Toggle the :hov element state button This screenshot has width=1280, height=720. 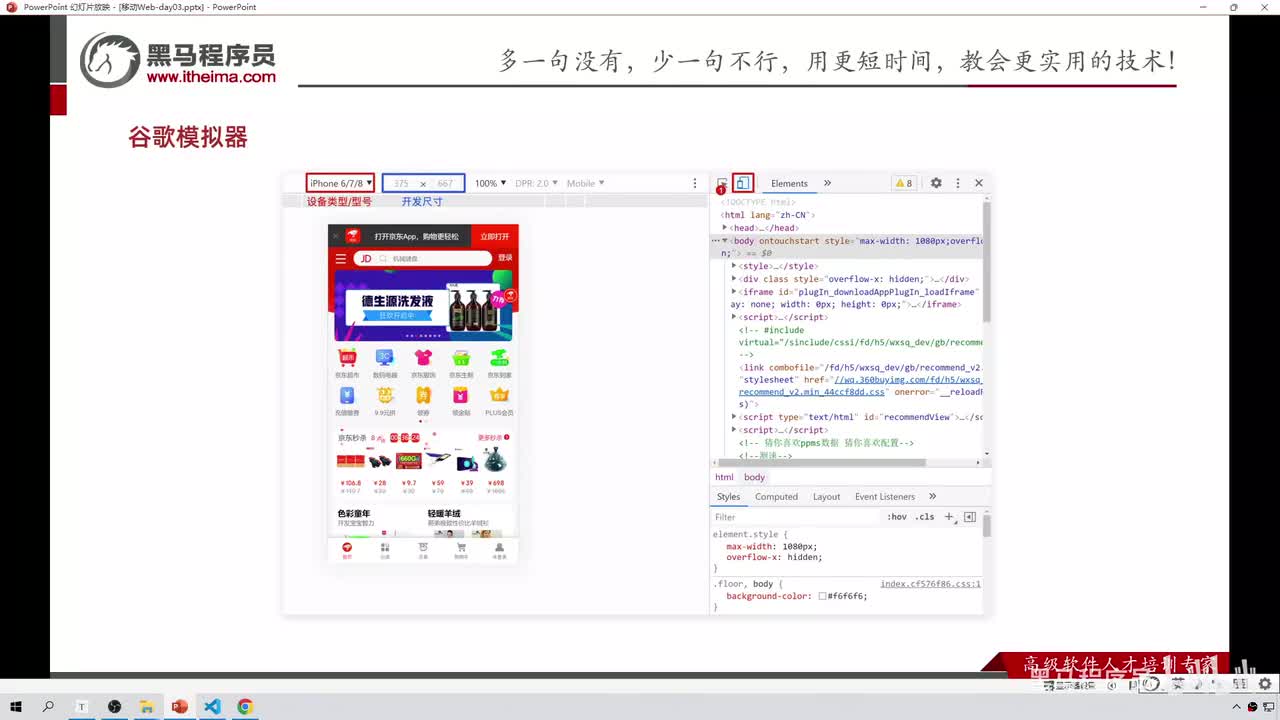tap(897, 517)
